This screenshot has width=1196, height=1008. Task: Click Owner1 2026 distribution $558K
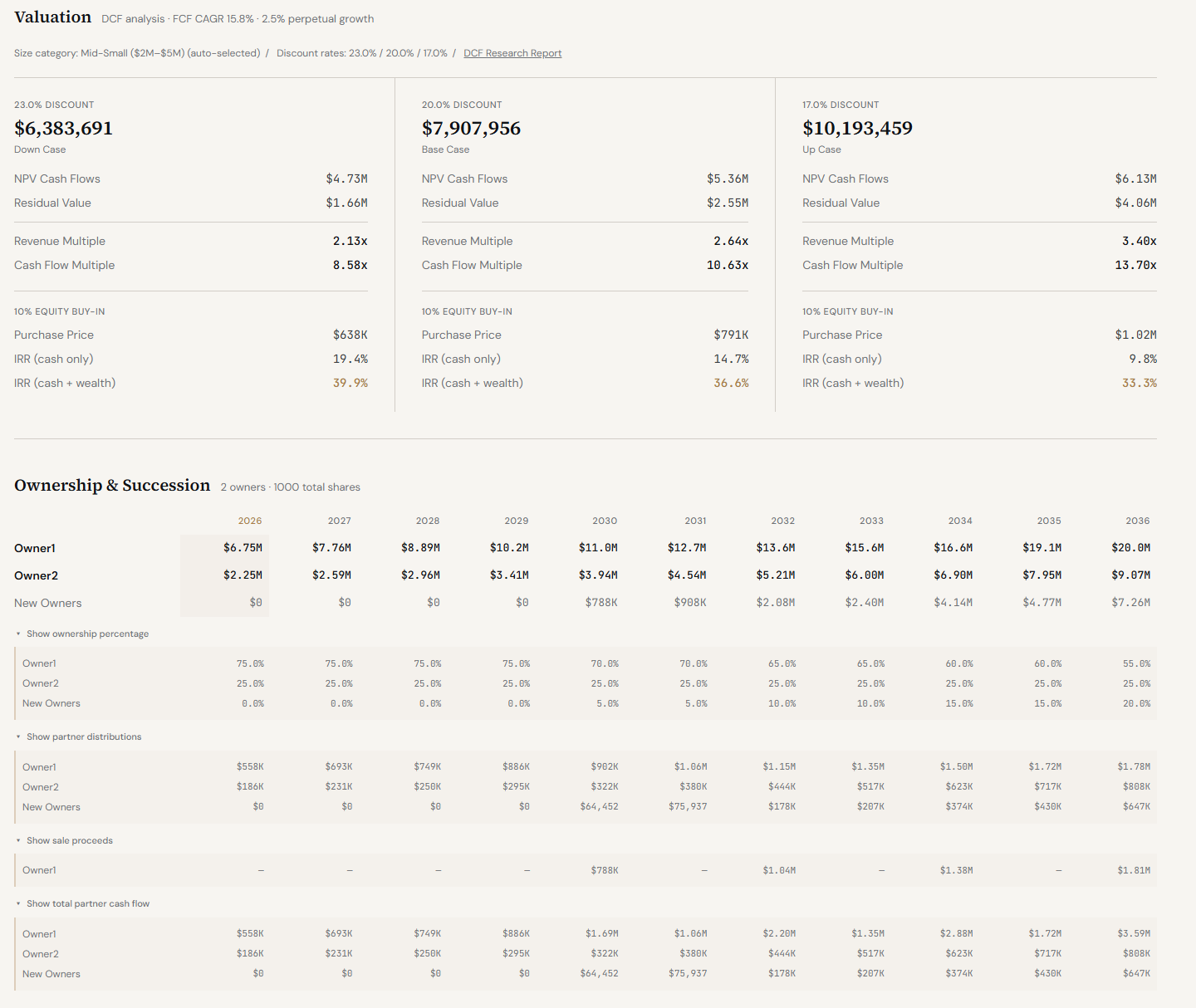(x=250, y=766)
